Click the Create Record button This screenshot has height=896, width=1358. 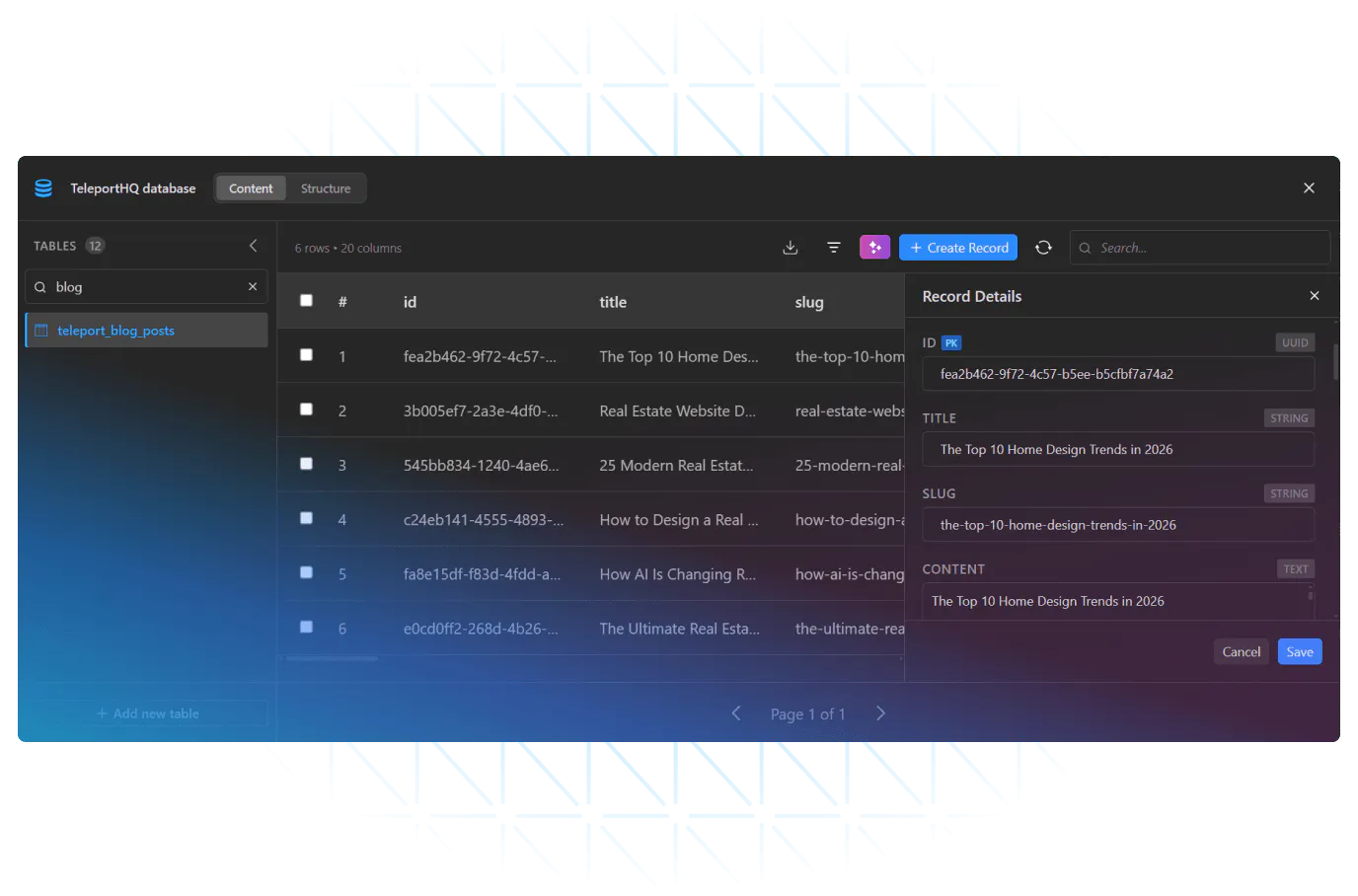(x=958, y=247)
